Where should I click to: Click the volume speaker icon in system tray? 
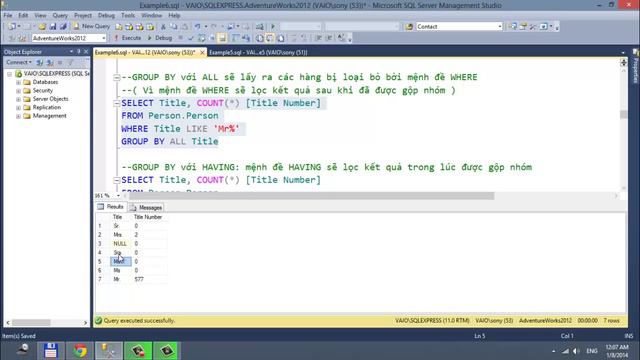576,351
